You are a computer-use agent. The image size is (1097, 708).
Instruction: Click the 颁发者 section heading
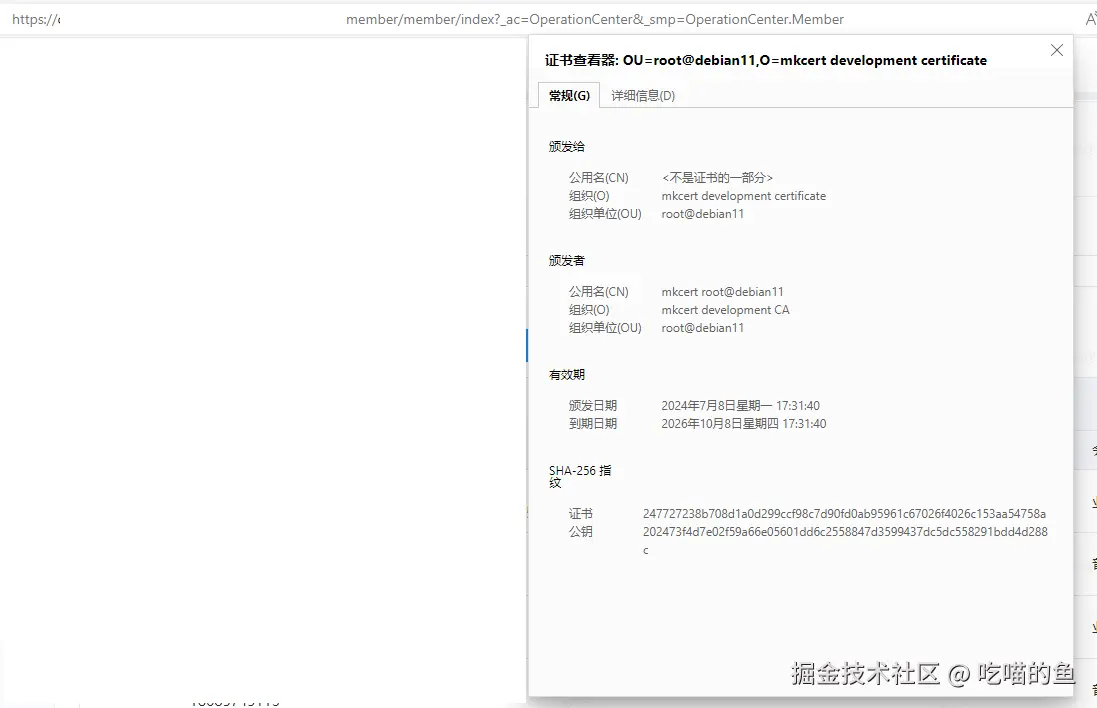tap(566, 260)
